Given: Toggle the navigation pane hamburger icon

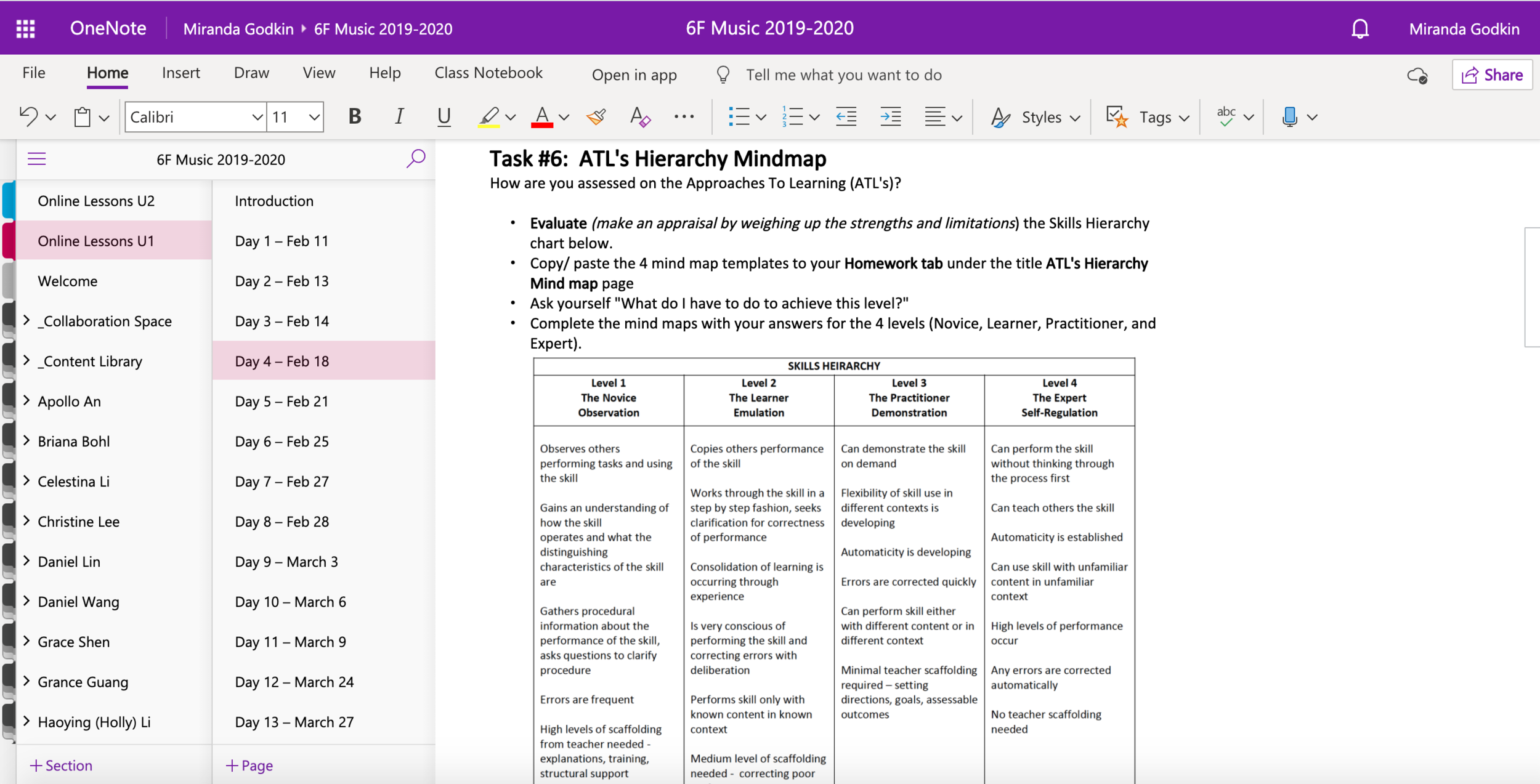Looking at the screenshot, I should (x=37, y=159).
